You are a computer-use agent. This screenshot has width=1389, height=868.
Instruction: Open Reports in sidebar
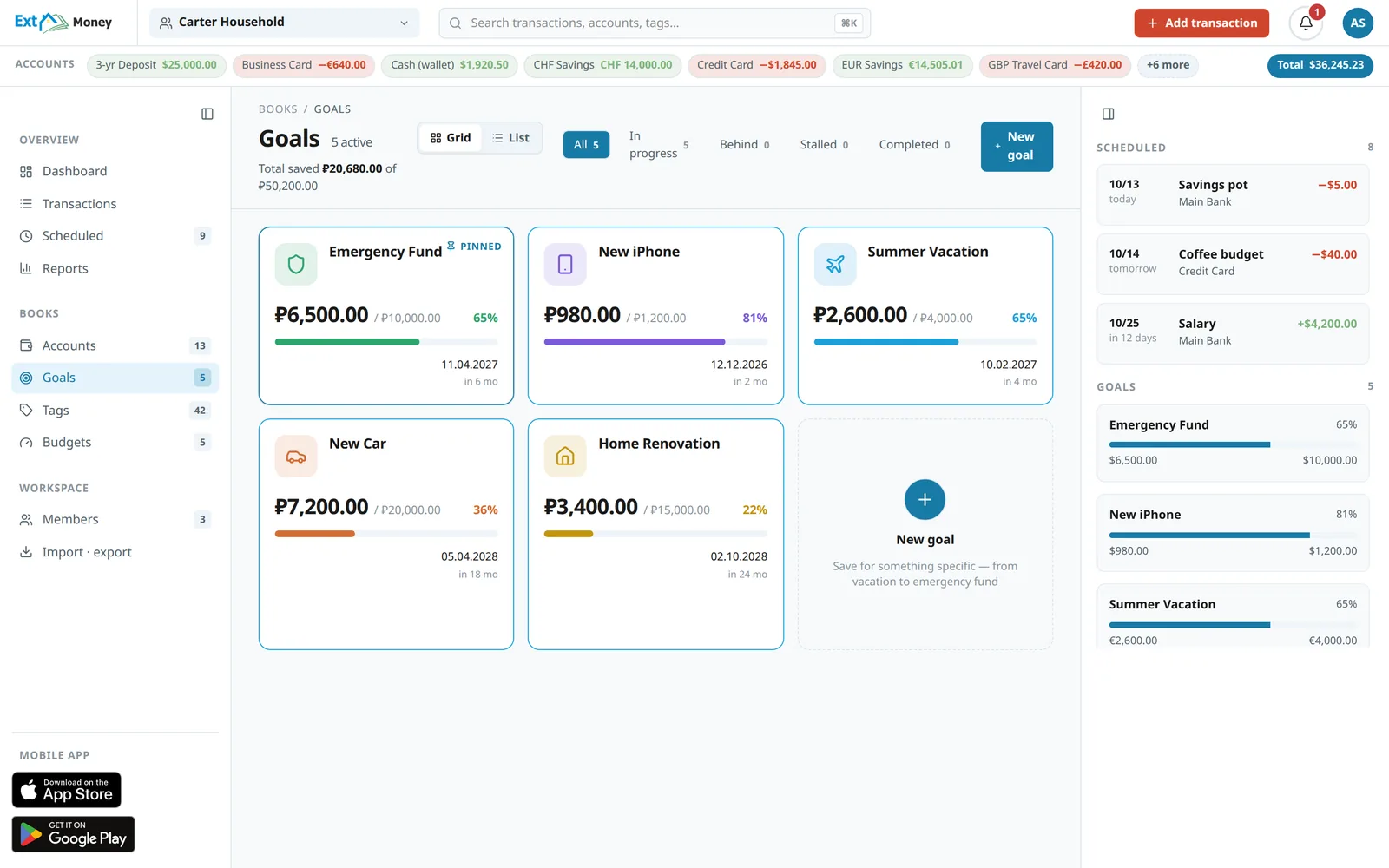[115, 269]
